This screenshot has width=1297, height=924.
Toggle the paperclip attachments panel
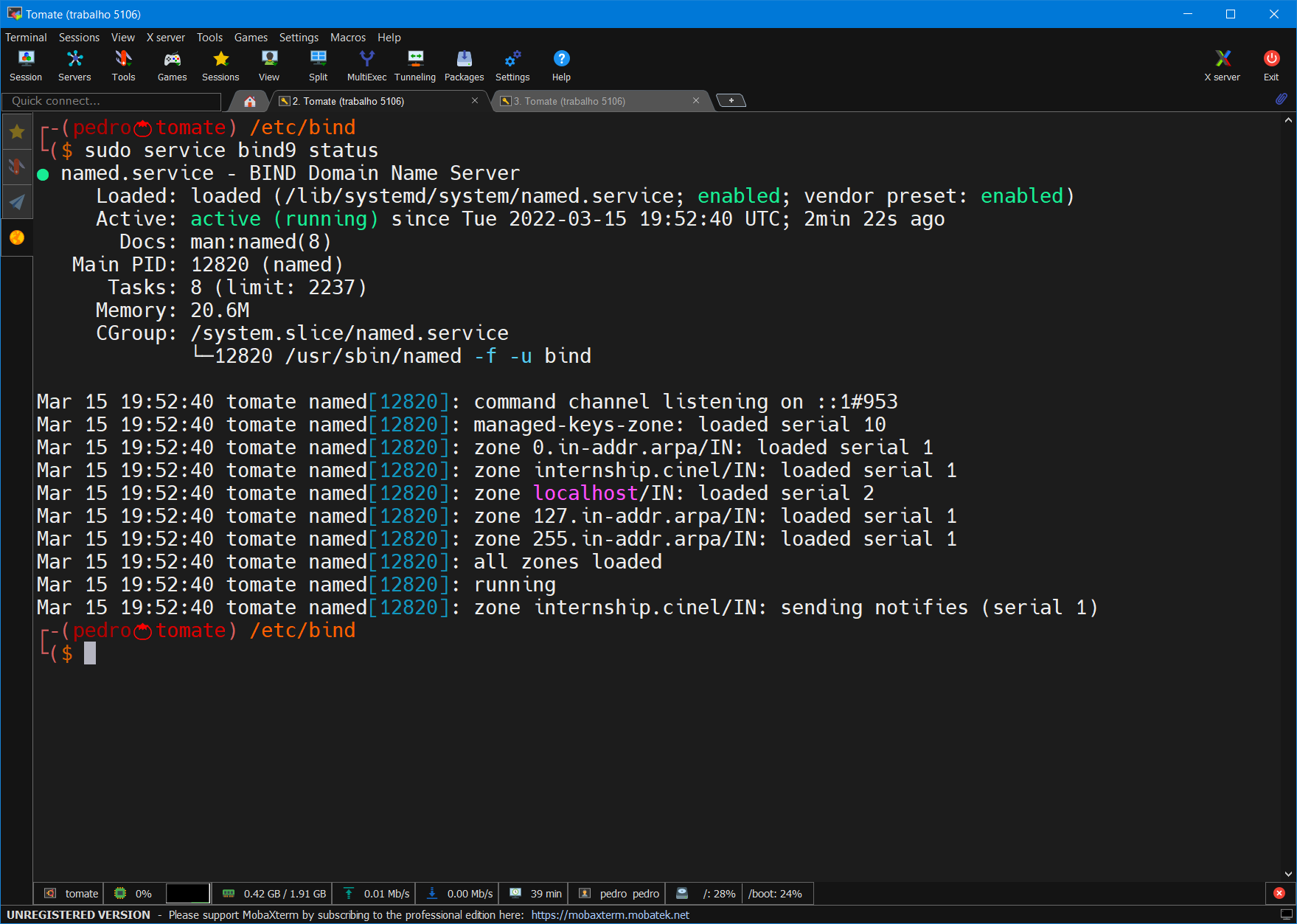(x=1282, y=99)
